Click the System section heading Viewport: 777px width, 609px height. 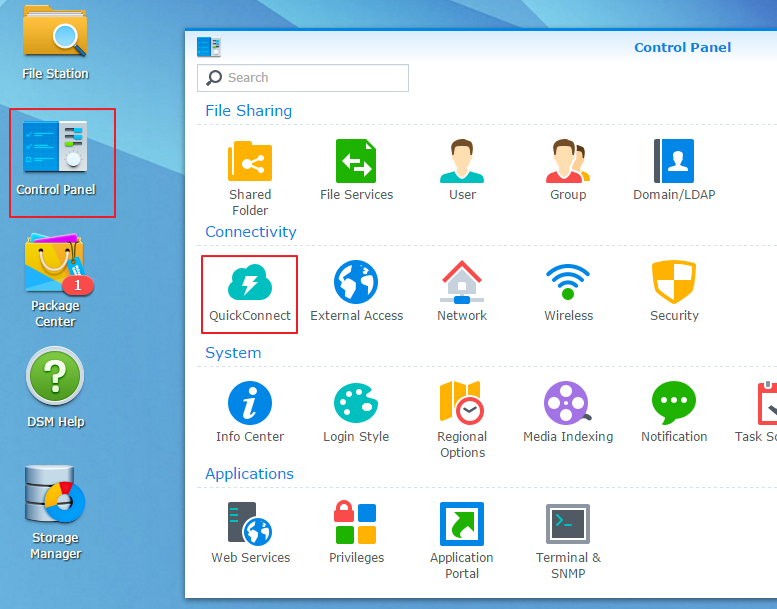233,353
